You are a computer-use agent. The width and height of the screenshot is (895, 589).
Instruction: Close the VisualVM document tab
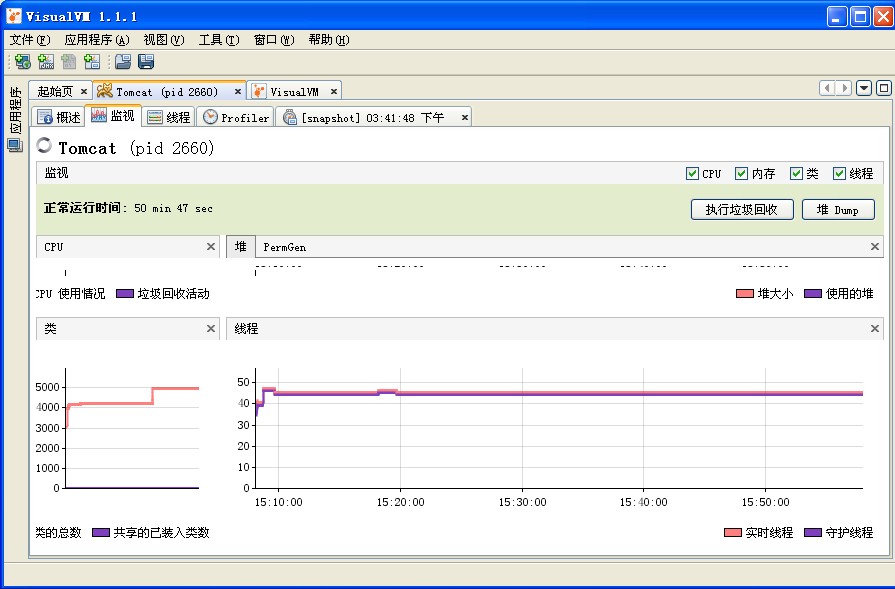coord(334,91)
